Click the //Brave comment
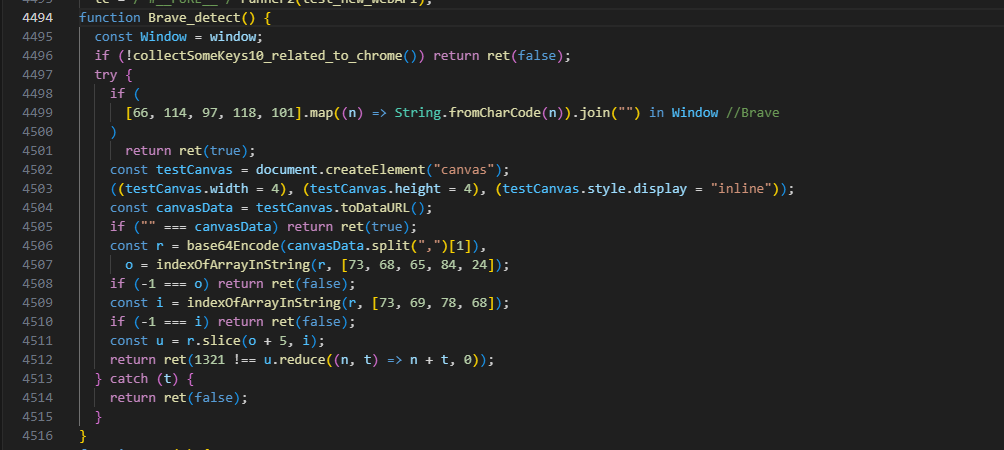 (753, 113)
